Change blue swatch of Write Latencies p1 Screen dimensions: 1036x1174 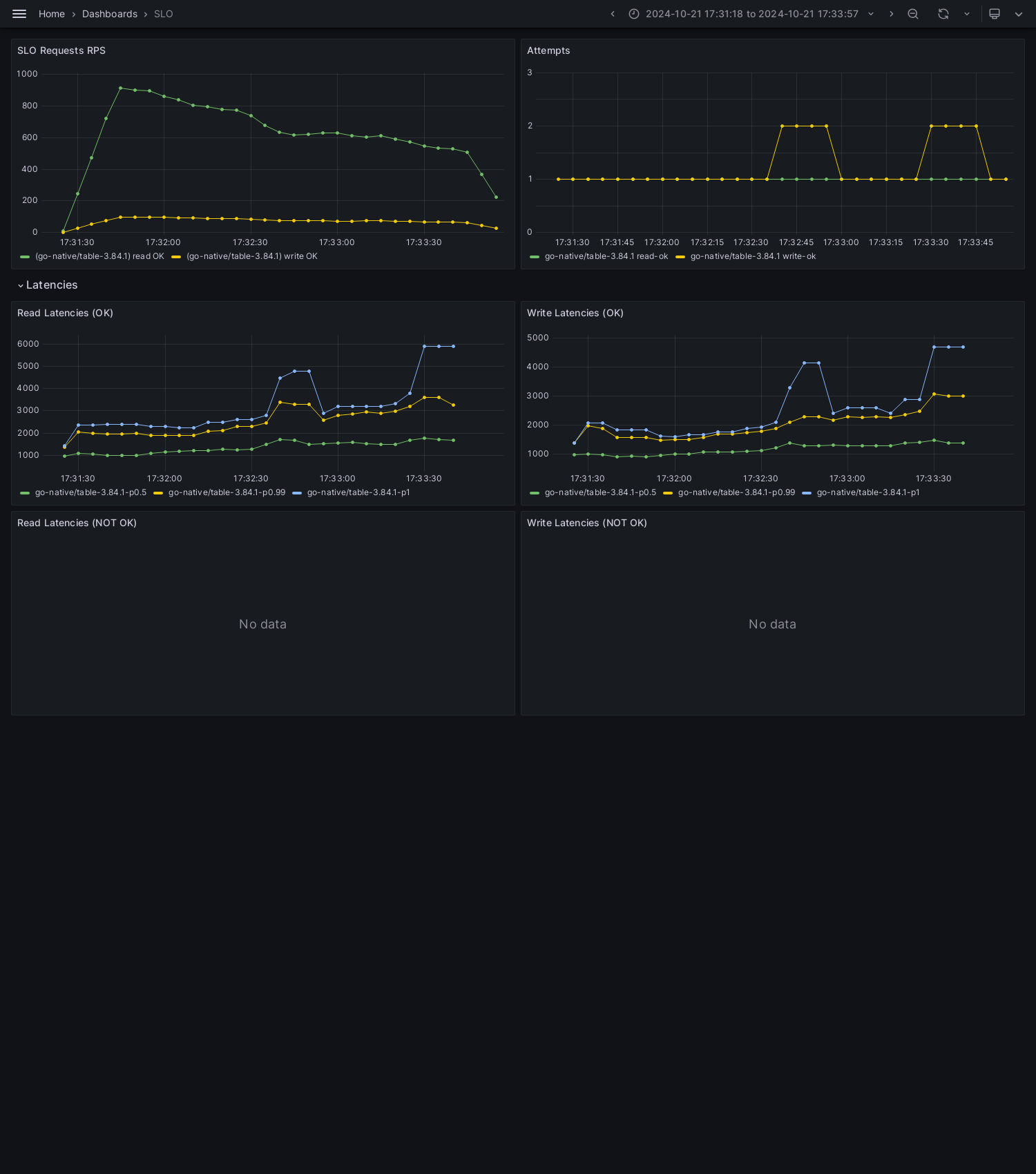pos(807,493)
